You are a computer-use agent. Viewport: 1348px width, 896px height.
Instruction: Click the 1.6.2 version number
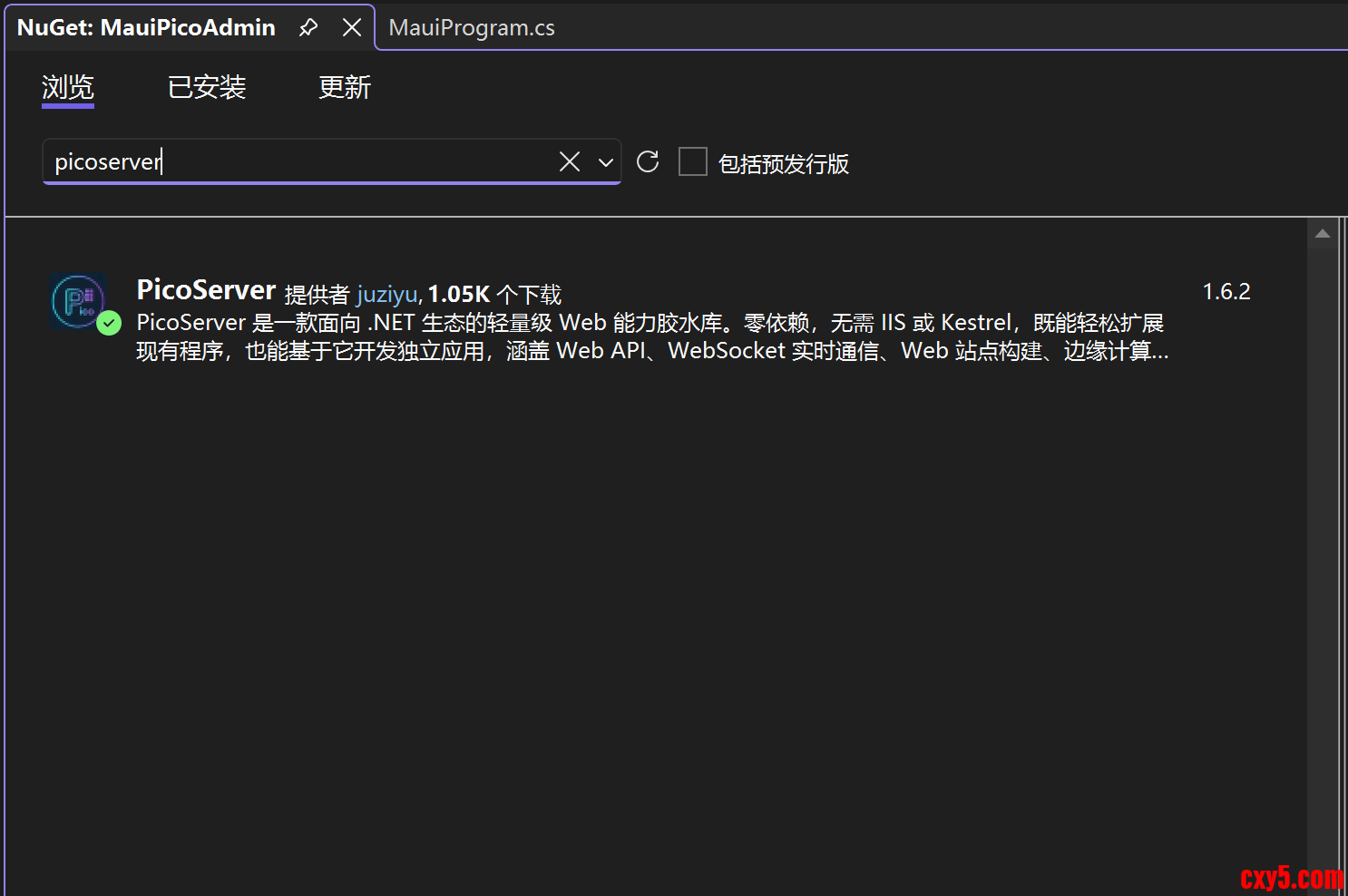coord(1226,291)
